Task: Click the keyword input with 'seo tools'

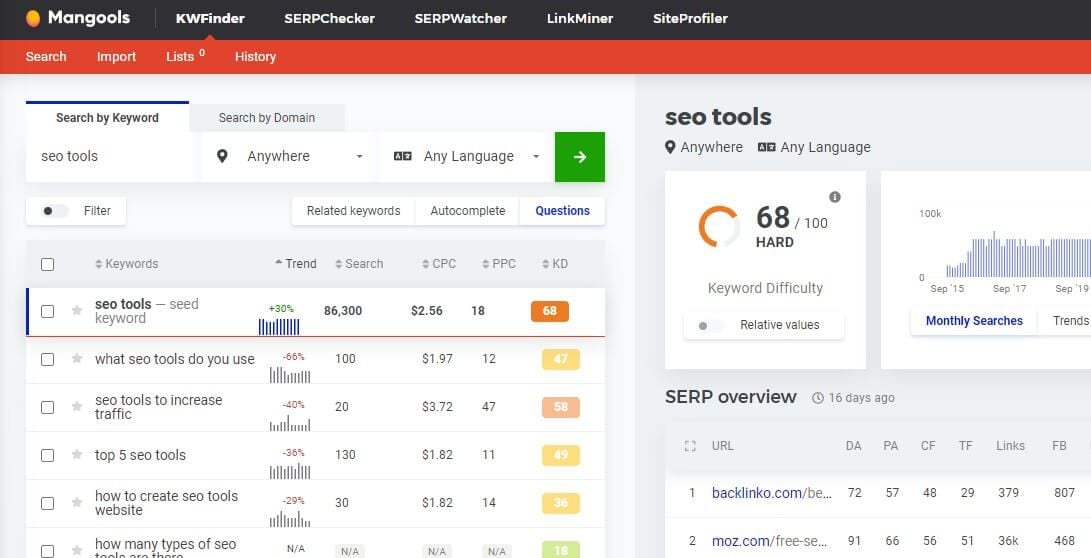Action: pyautogui.click(x=111, y=157)
